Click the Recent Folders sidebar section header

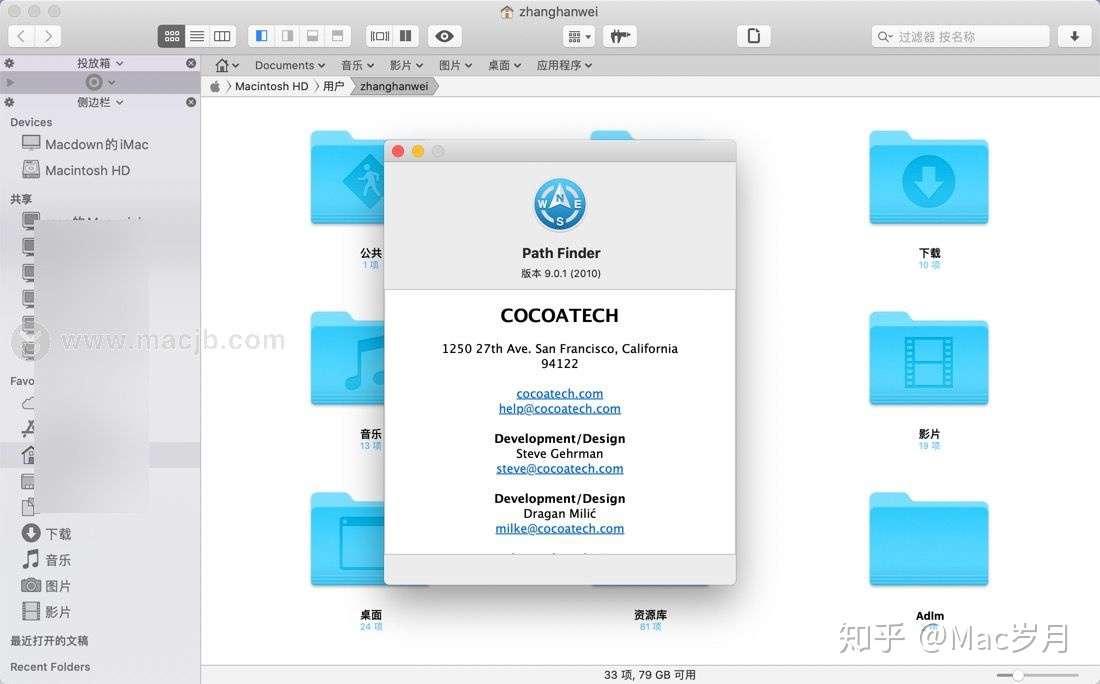click(50, 667)
